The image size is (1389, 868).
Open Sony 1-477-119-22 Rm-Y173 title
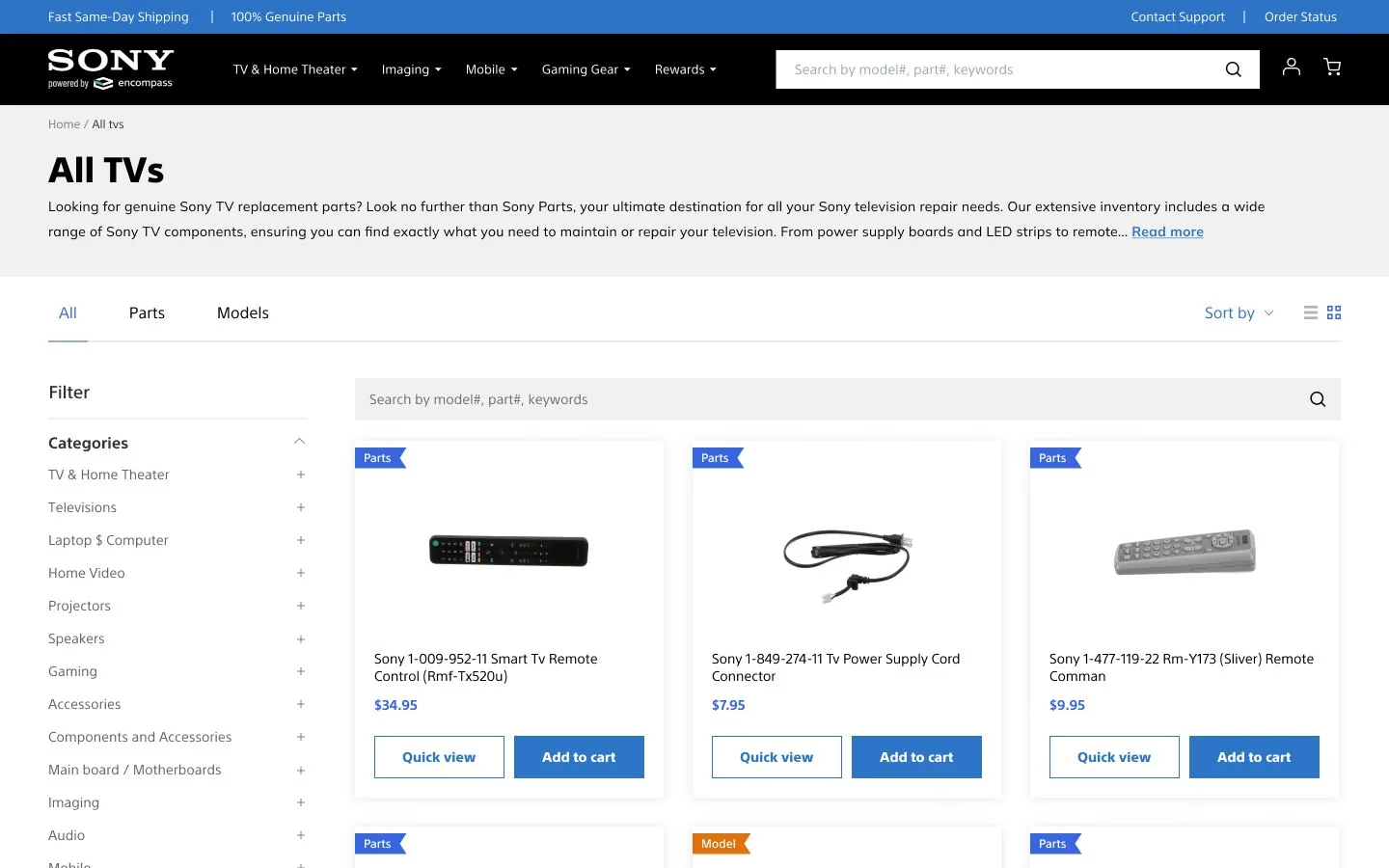point(1182,667)
